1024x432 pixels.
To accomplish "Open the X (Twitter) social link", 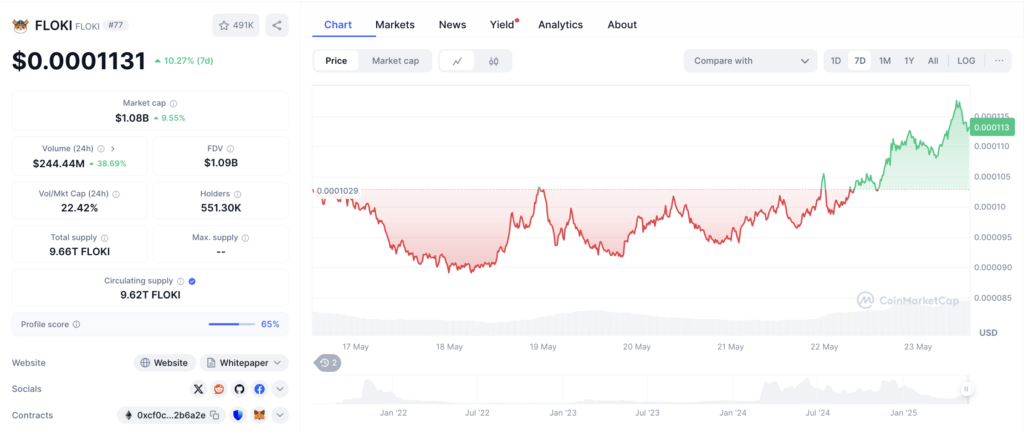I will (199, 389).
